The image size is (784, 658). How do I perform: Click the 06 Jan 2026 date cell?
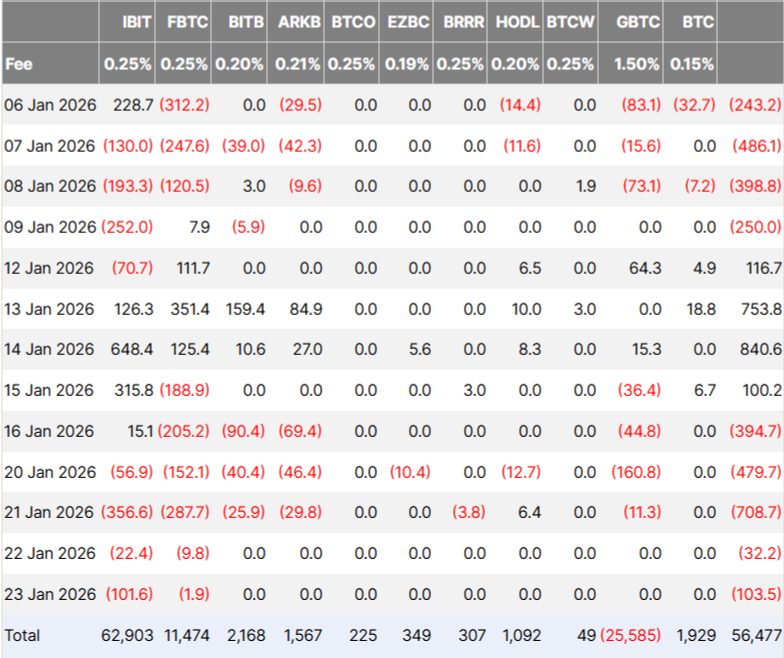tap(49, 105)
